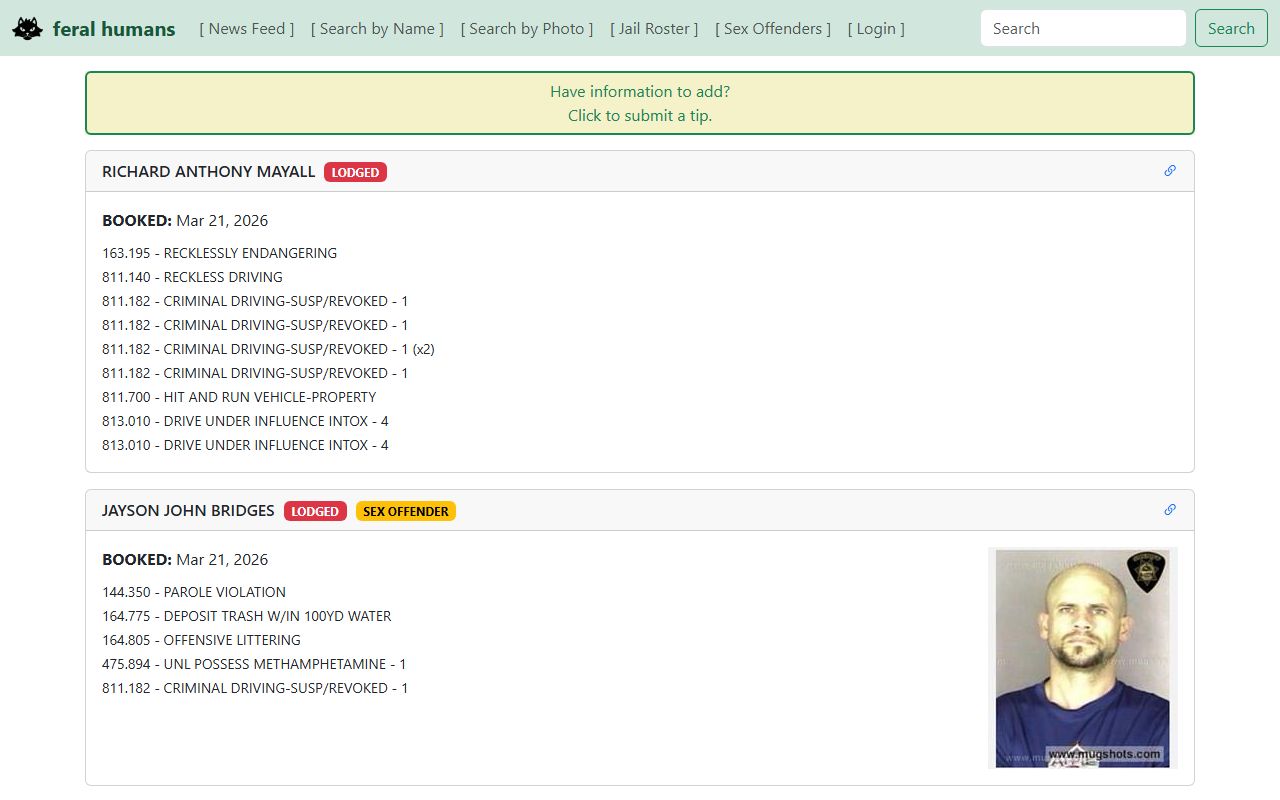Click the yellow SEX OFFENDER badge
The height and width of the screenshot is (800, 1280).
click(405, 511)
